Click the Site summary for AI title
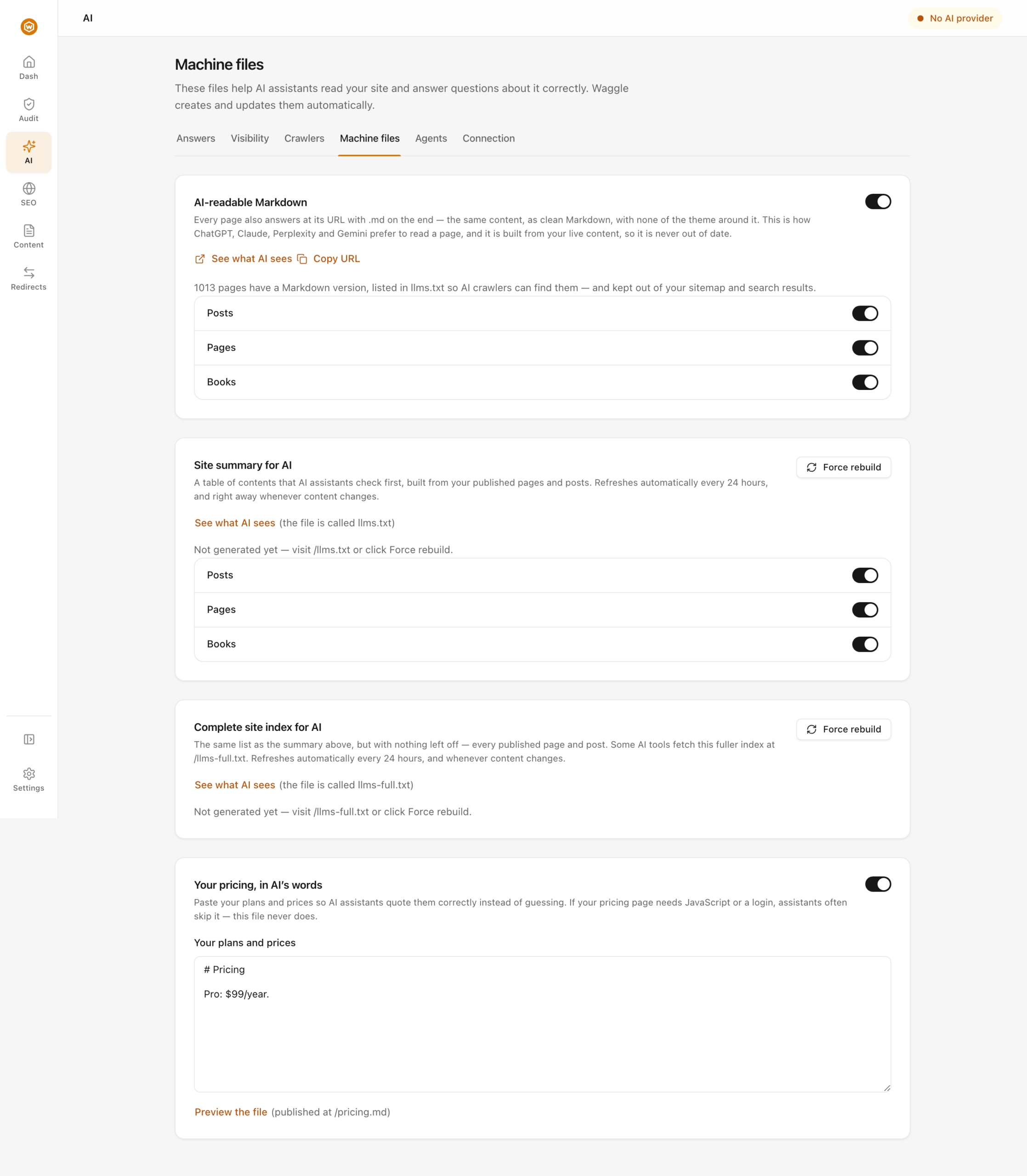1027x1176 pixels. pyautogui.click(x=243, y=465)
